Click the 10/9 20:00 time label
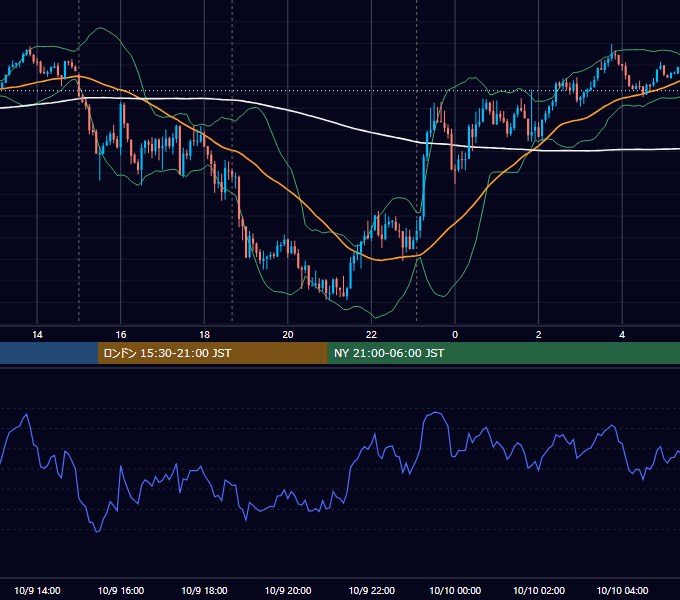The image size is (680, 600). [x=288, y=590]
